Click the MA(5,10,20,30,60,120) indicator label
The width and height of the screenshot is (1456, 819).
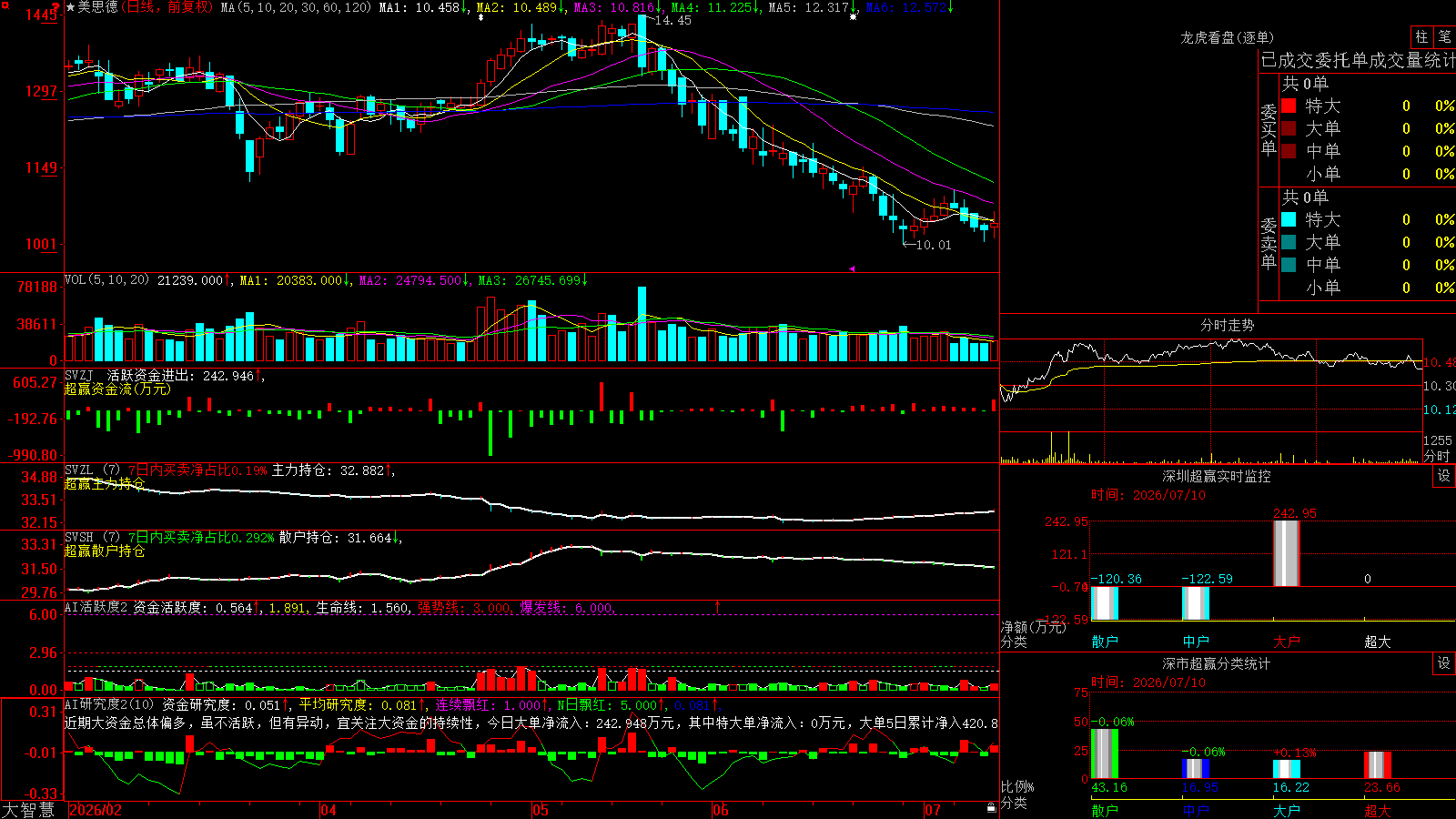pos(296,7)
